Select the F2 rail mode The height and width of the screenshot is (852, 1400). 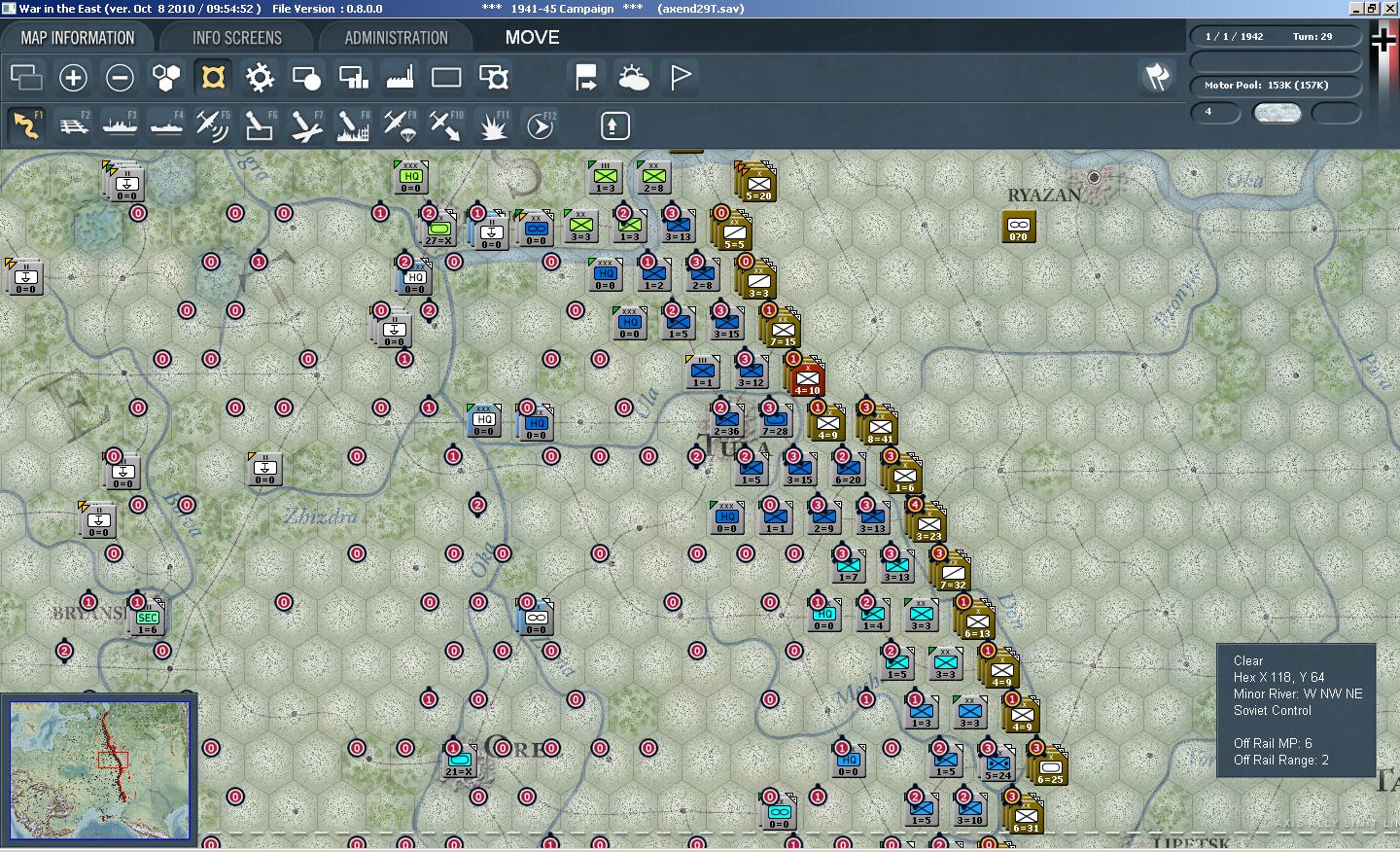[73, 125]
